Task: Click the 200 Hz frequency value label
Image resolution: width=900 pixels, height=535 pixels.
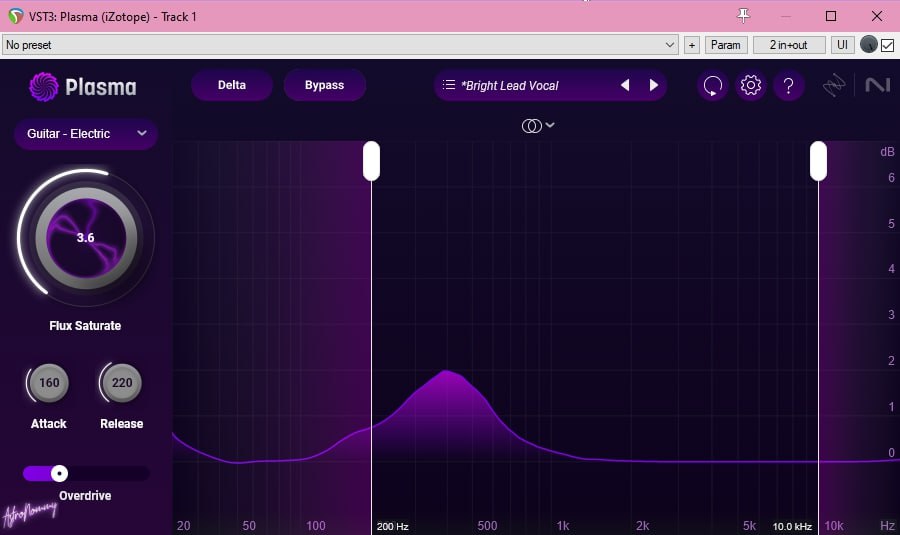Action: 393,526
